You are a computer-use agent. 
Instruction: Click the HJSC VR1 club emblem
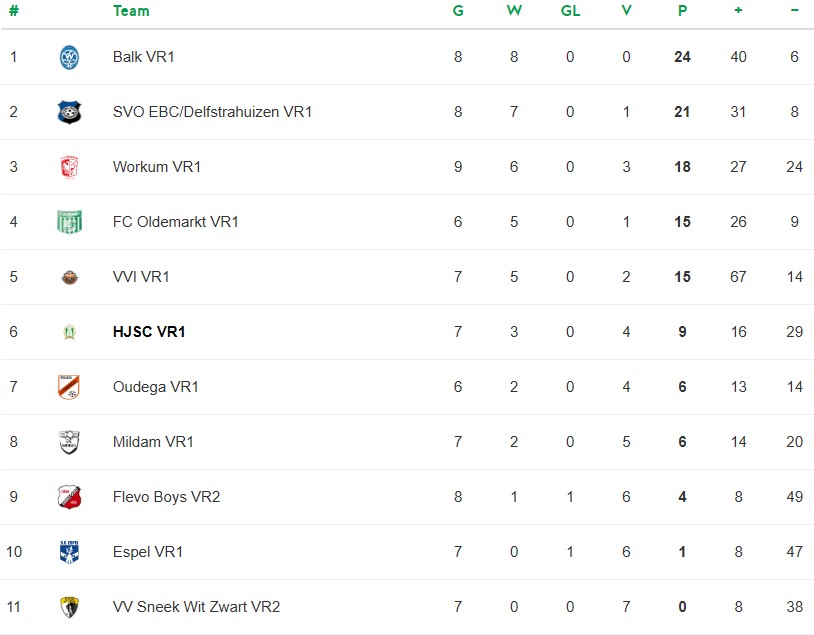click(x=69, y=332)
